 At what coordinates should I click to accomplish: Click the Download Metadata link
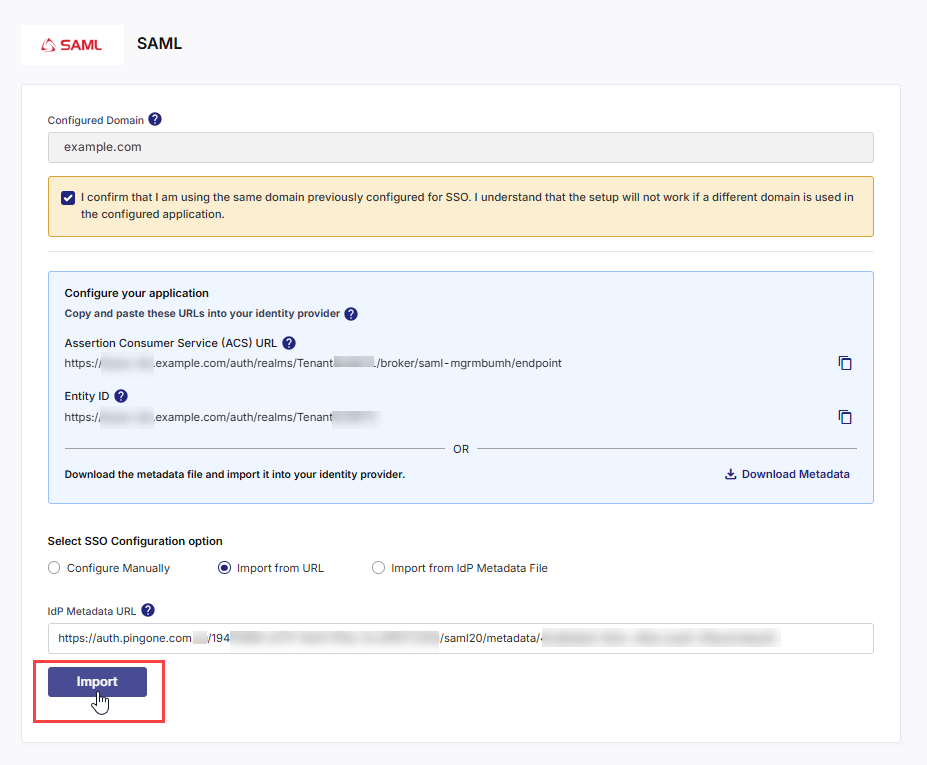[x=795, y=474]
